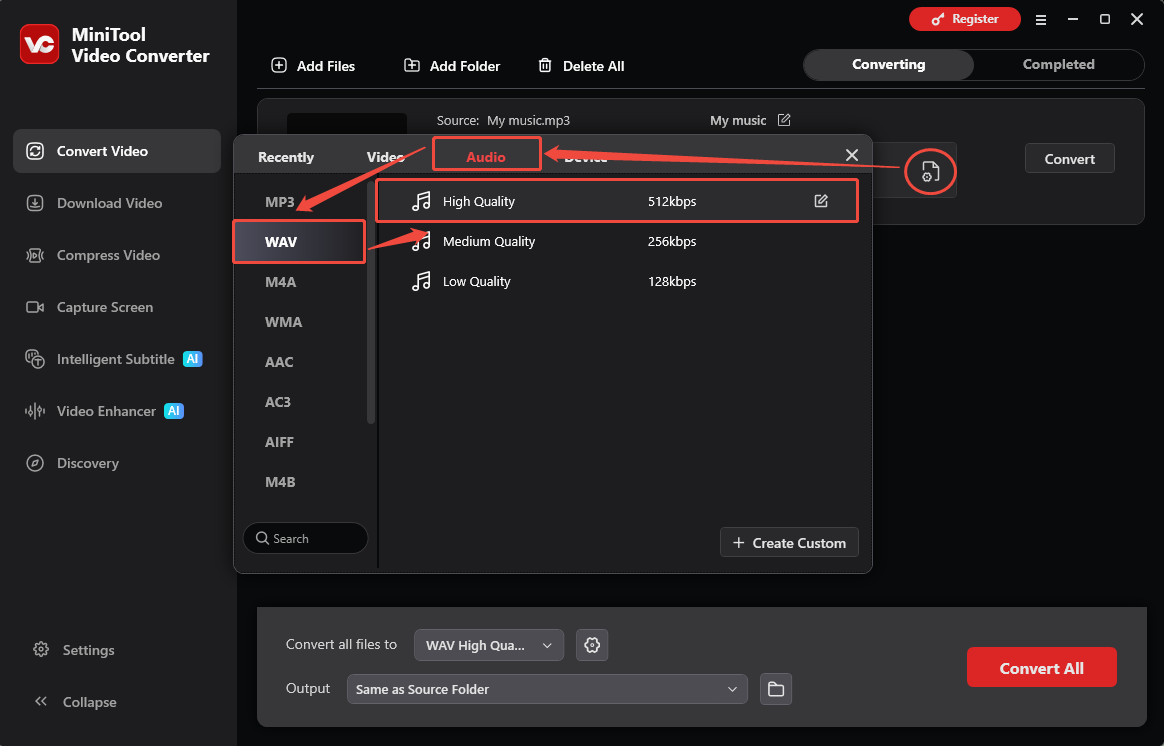This screenshot has height=746, width=1164.
Task: Browse output folder icon
Action: point(776,689)
